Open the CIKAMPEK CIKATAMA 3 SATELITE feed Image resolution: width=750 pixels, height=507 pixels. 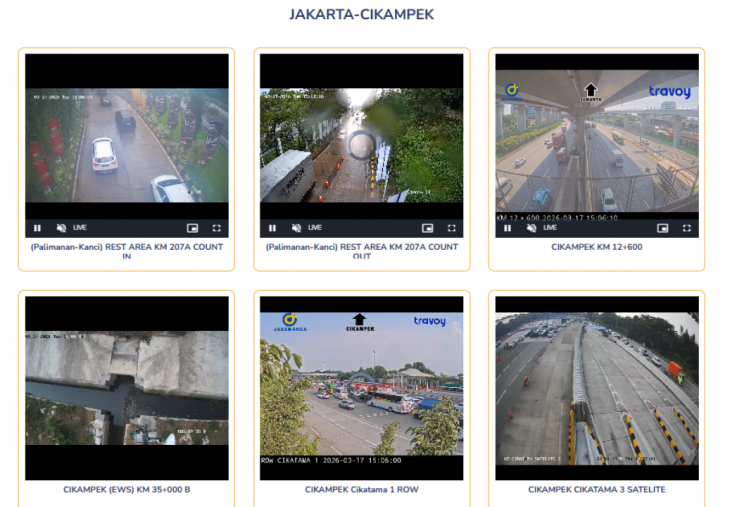coord(597,388)
